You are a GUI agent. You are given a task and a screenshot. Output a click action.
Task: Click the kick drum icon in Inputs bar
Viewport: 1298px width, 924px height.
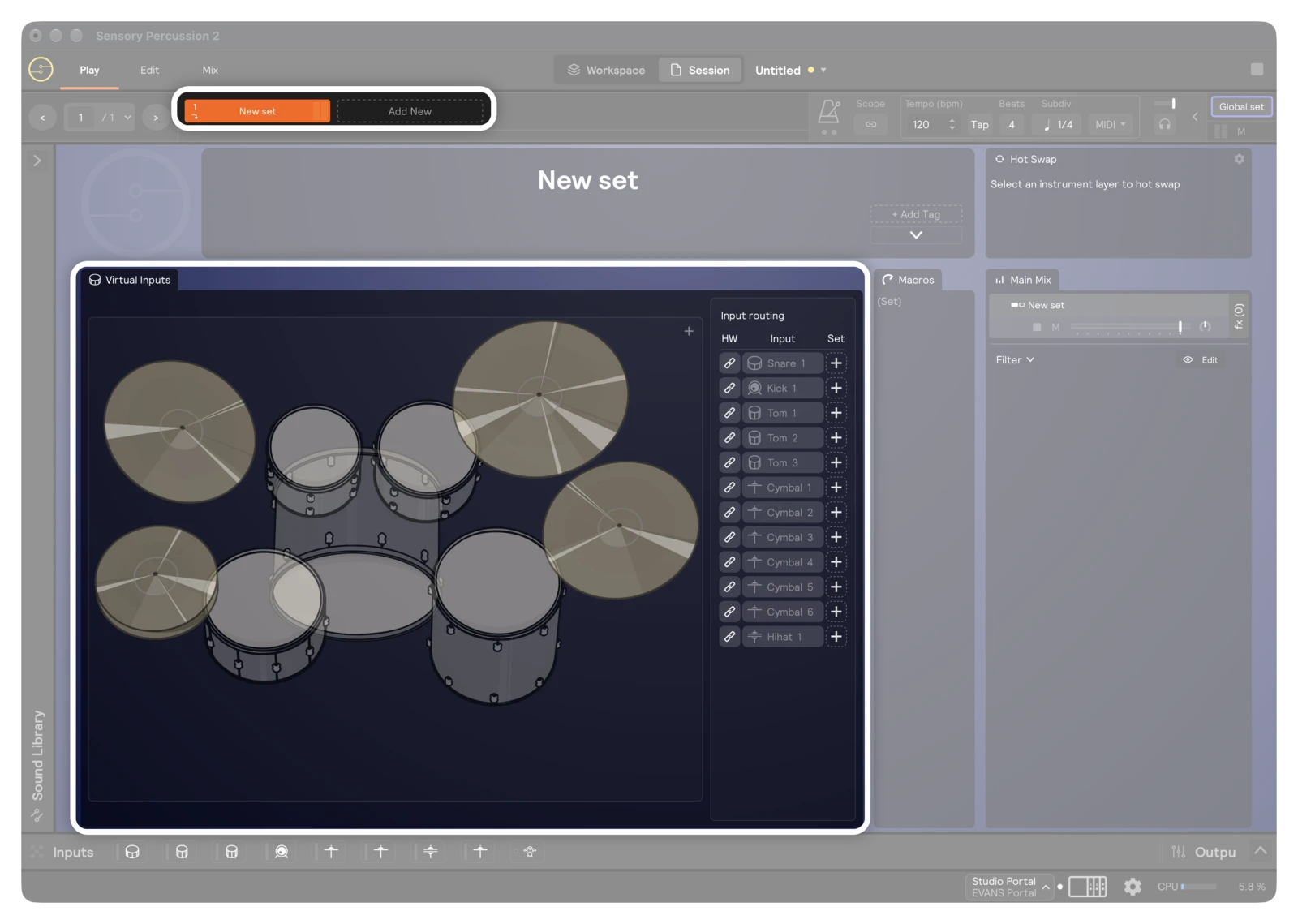(x=282, y=852)
